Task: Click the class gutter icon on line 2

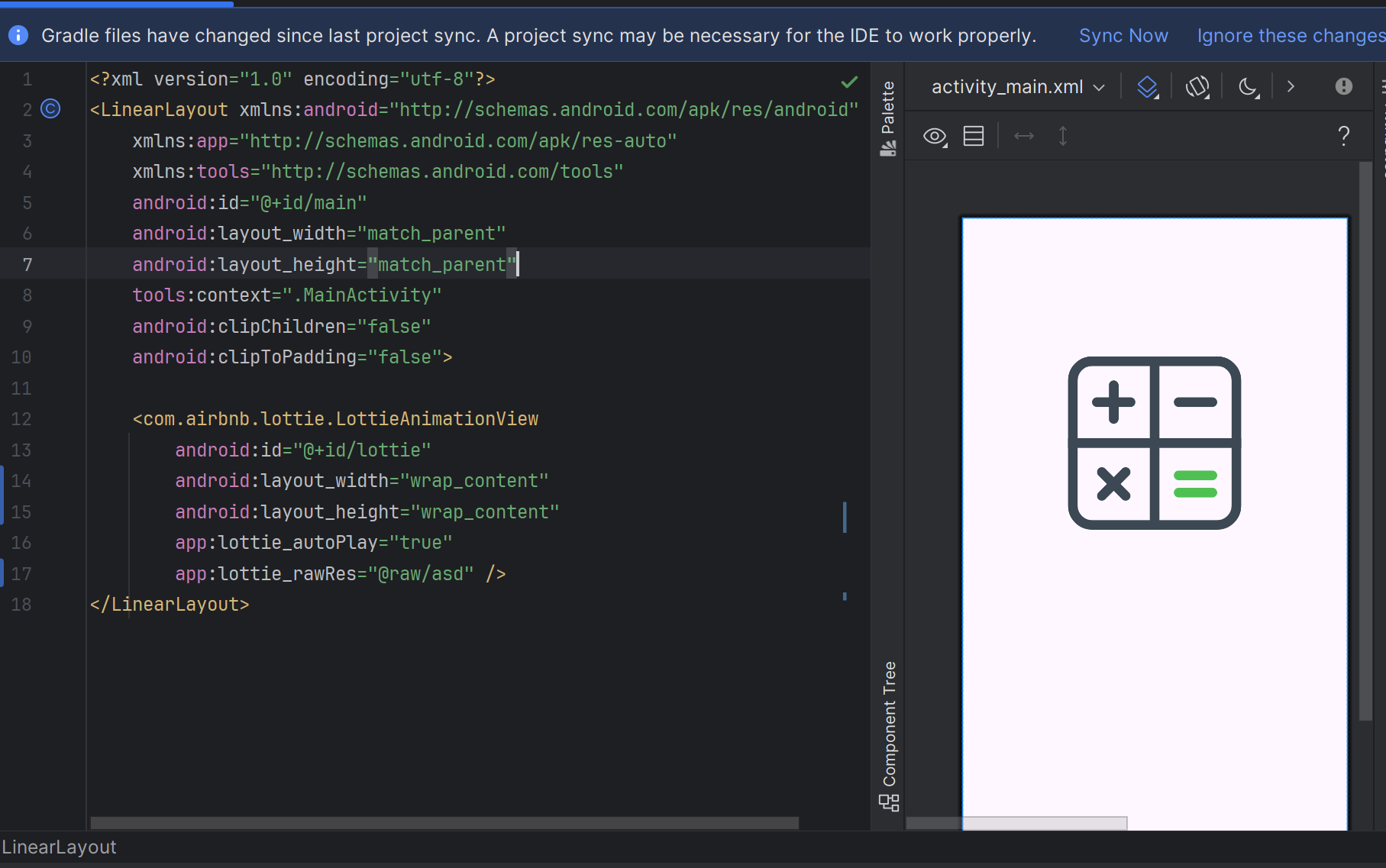Action: click(x=50, y=109)
